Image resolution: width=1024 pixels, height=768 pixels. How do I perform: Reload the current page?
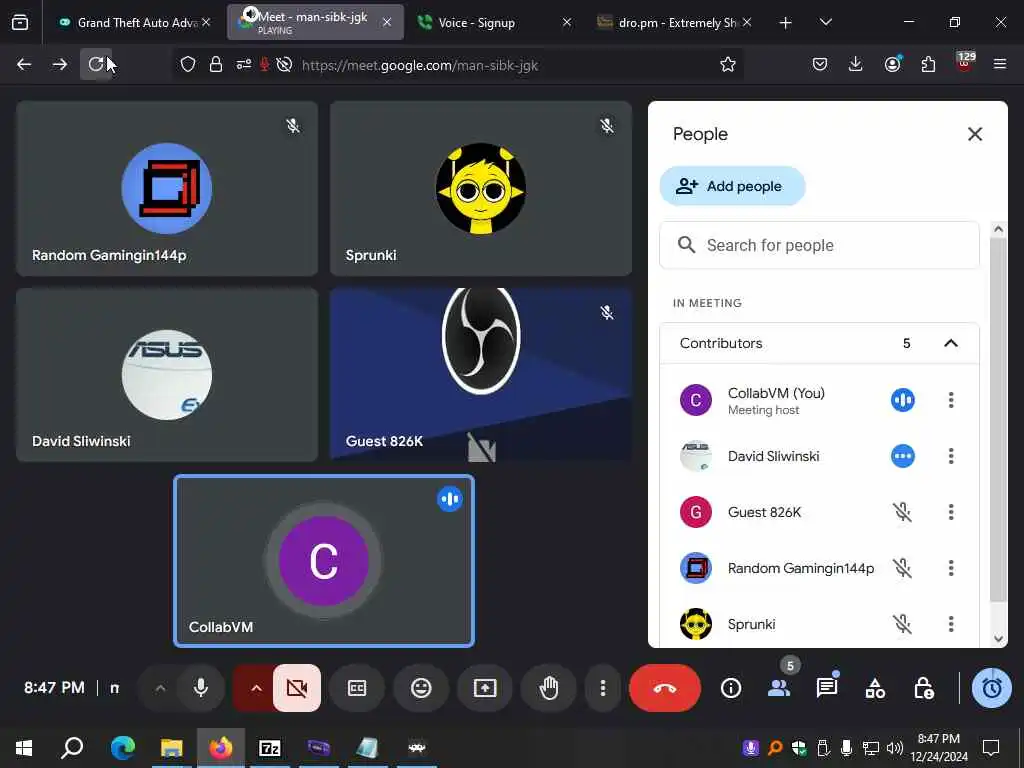coord(96,64)
